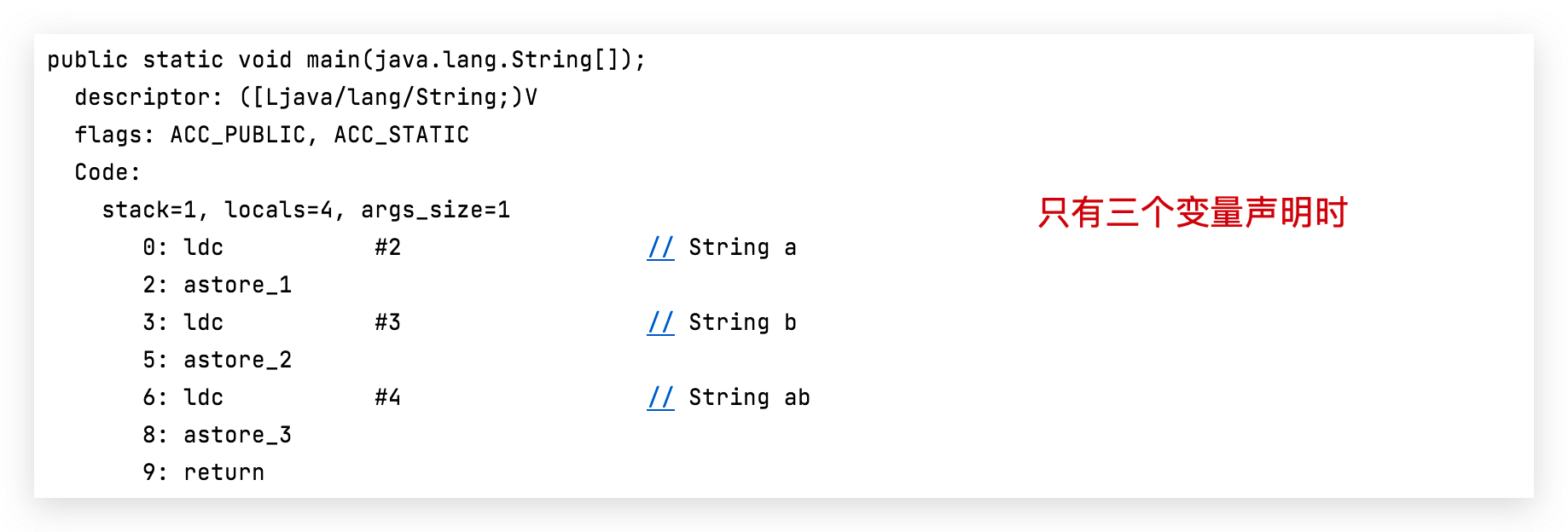Click the ldc instruction at offset 3
This screenshot has height=532, width=1568.
coord(203,322)
